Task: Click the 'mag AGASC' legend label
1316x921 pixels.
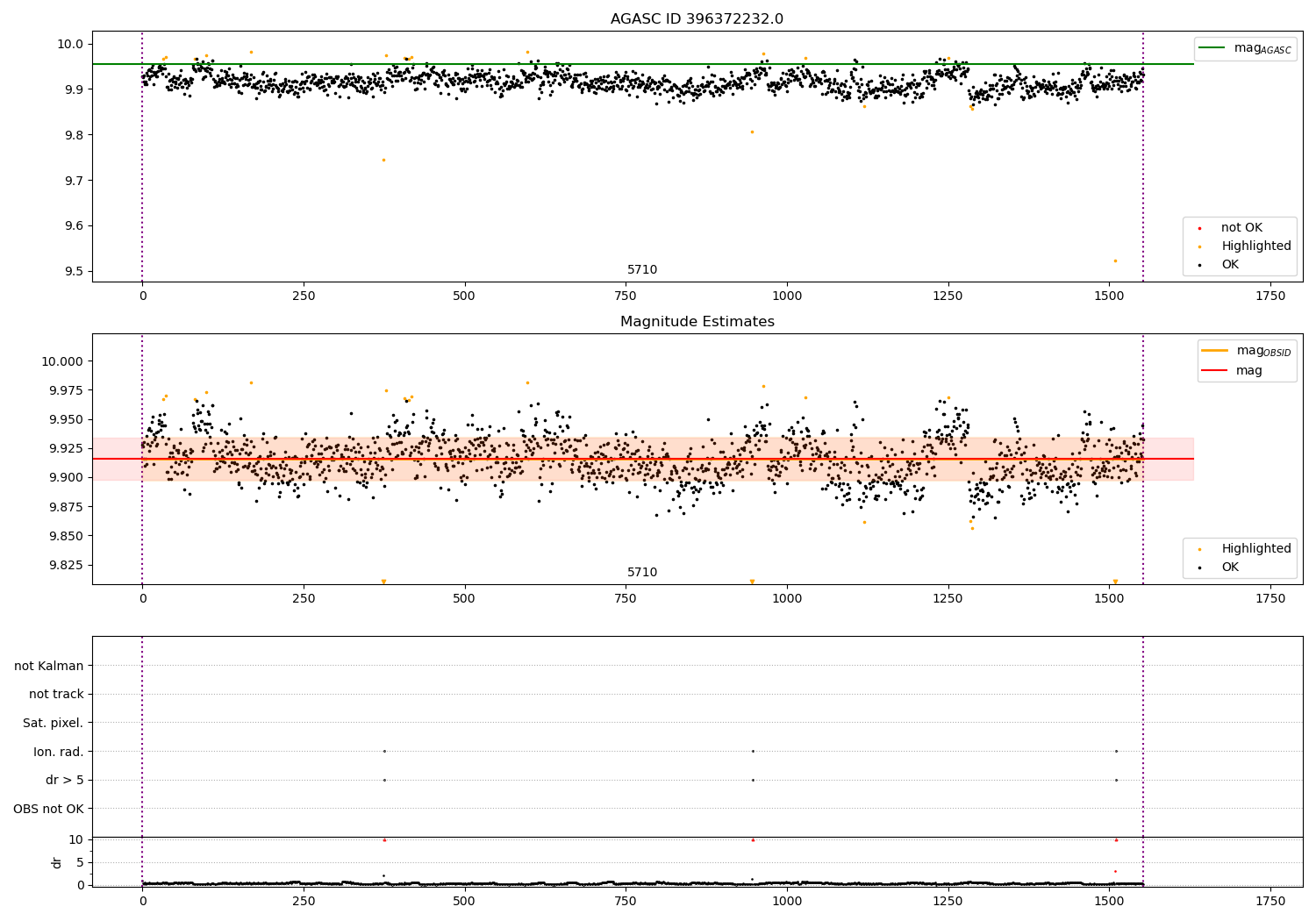Action: [1262, 48]
